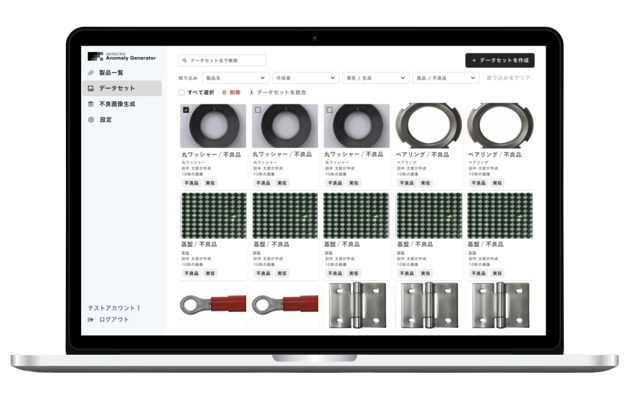Viewport: 632px width, 395px height.
Task: Tick the すべて選択 checkbox
Action: click(182, 93)
